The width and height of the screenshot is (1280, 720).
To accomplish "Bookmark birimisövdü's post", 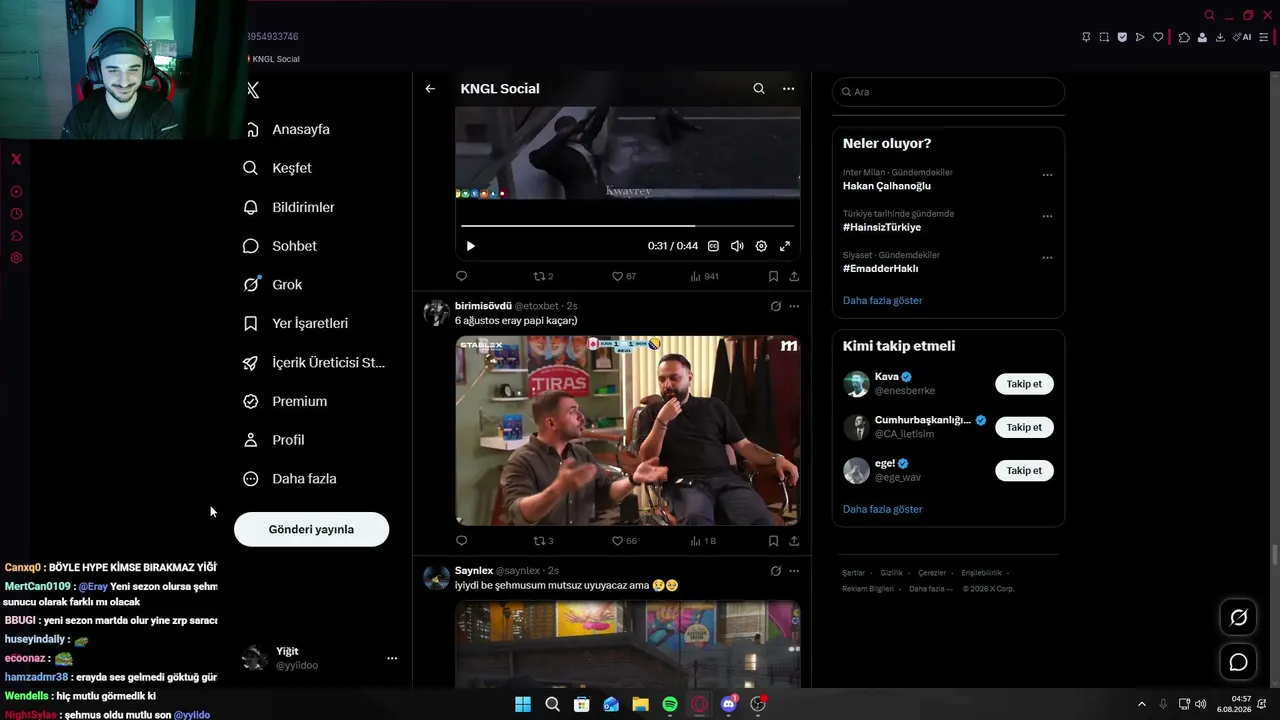I will pos(773,541).
